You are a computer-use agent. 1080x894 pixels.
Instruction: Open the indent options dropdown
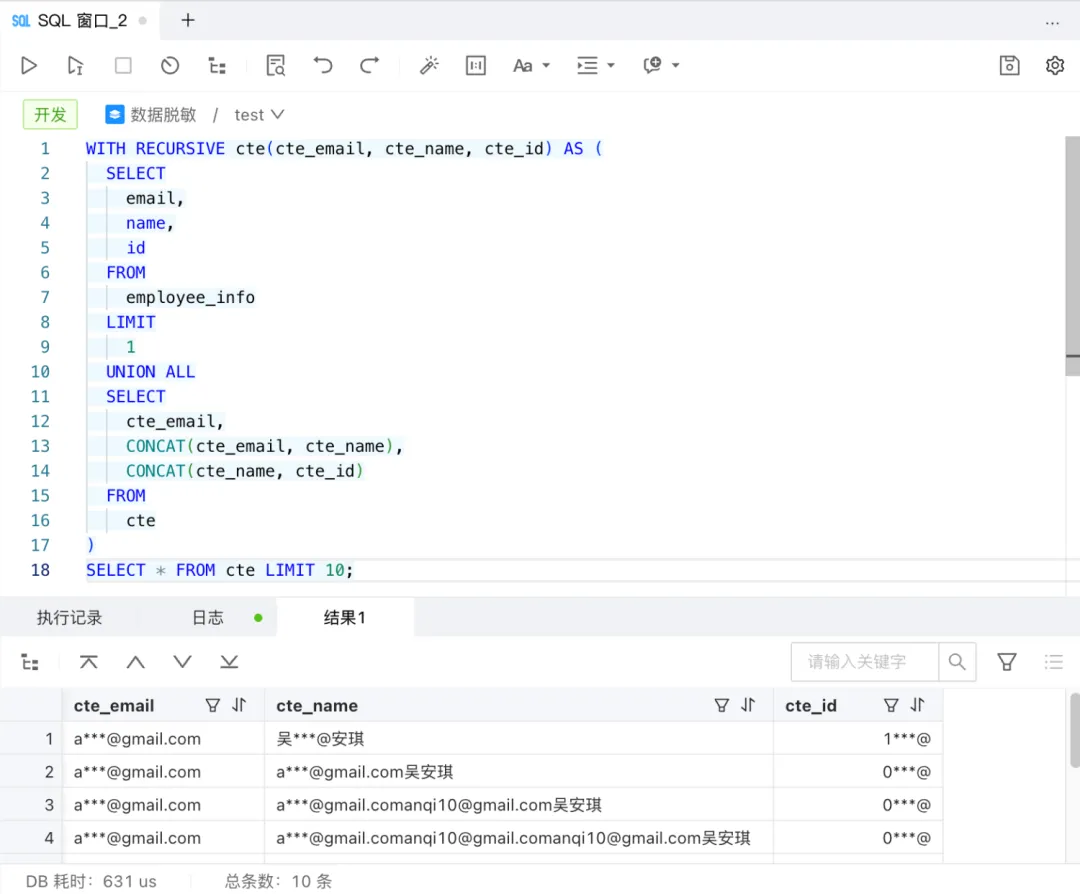596,65
